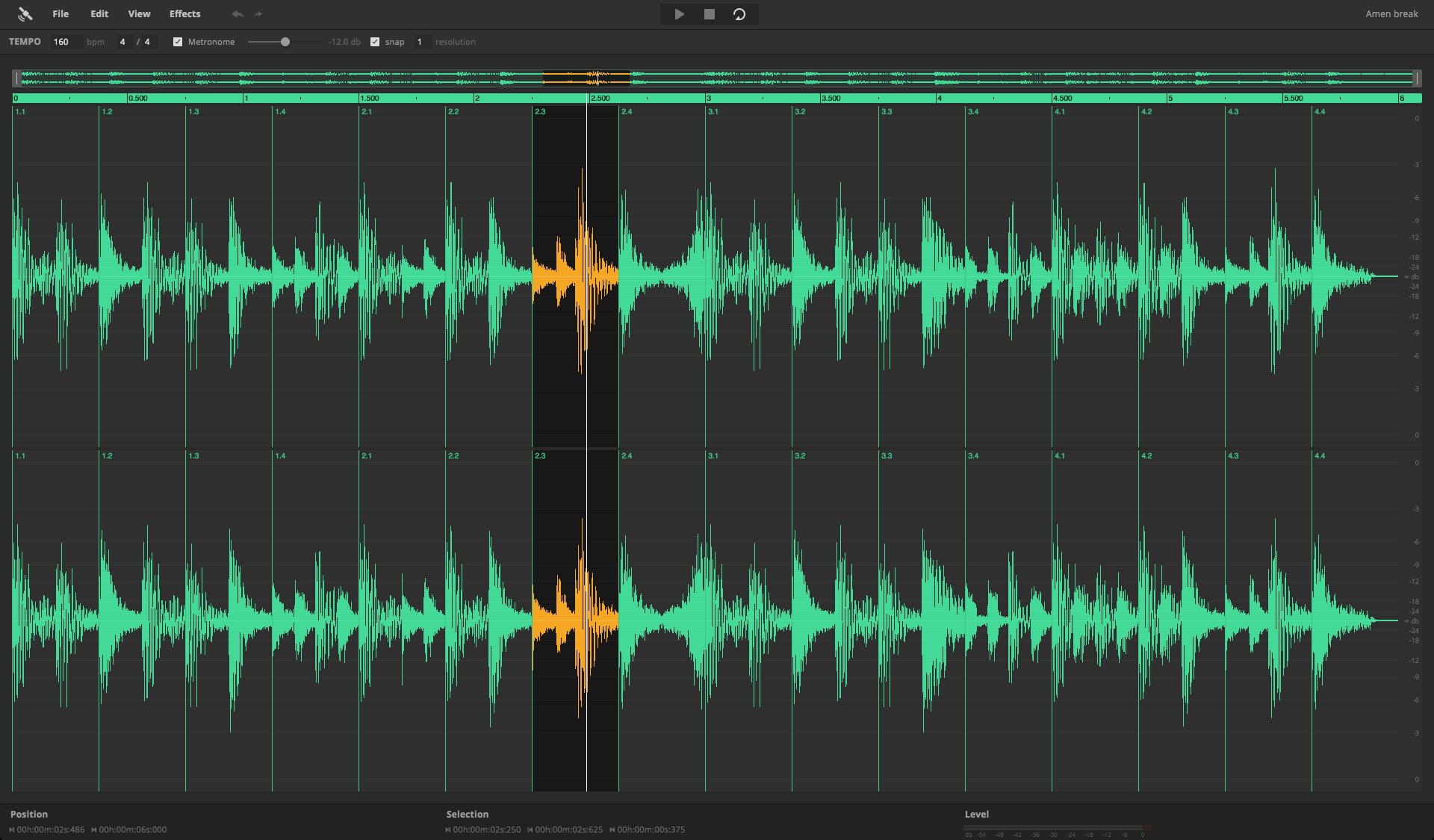Click the timeline marker at position 2.500
Screen dimensions: 1434x840
pyautogui.click(x=591, y=97)
